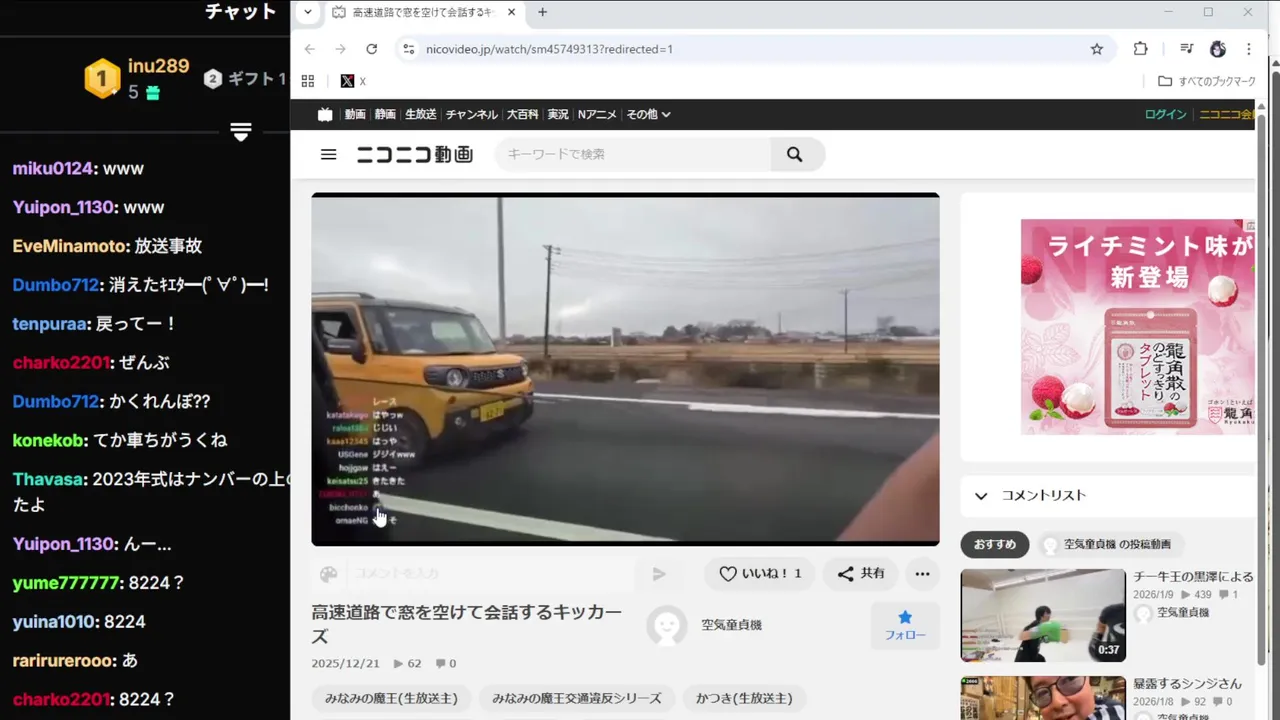The image size is (1280, 720).
Task: Open the Chrome three-dot menu
Action: [x=1248, y=49]
